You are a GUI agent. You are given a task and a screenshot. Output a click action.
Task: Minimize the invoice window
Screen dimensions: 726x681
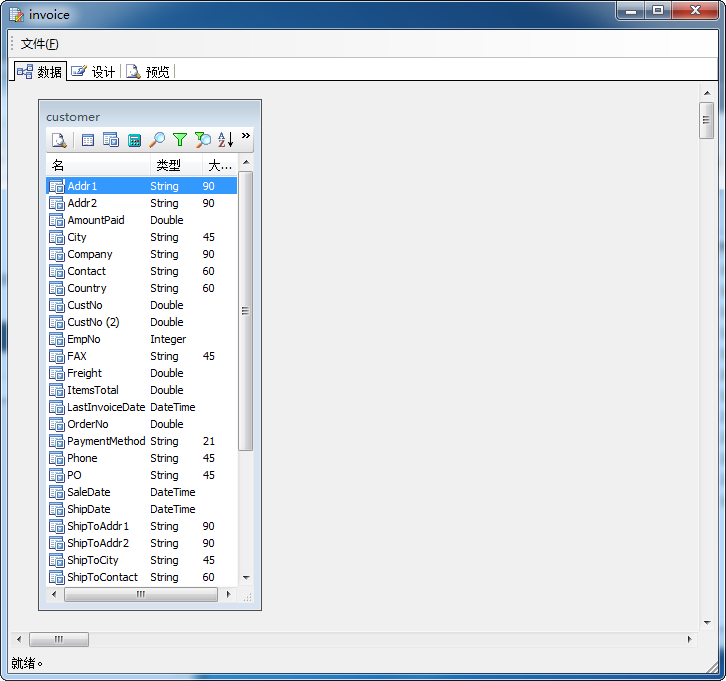tap(631, 10)
